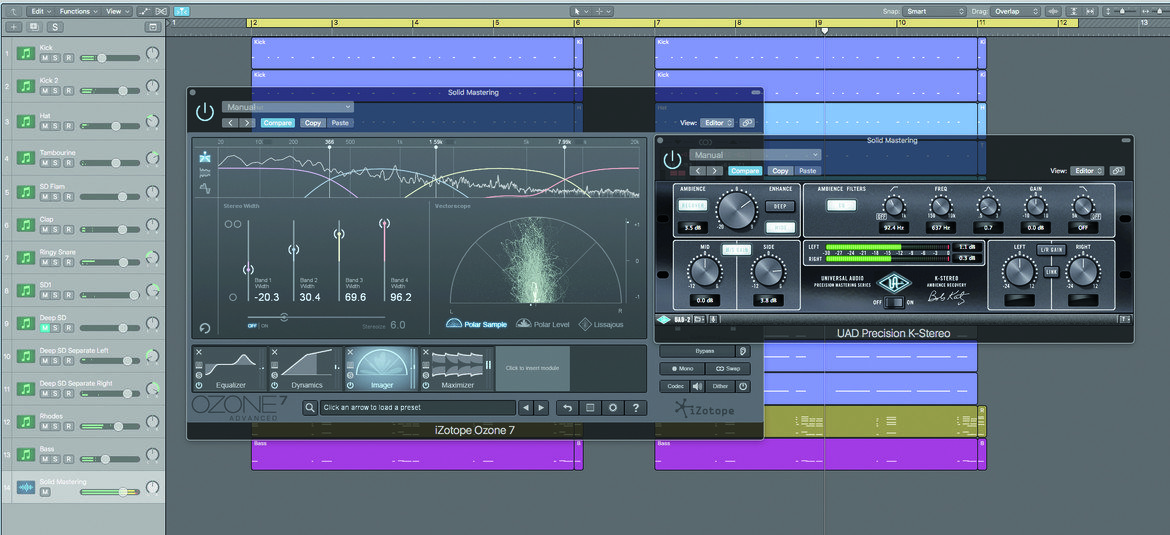Viewport: 1170px width, 535px height.
Task: Open Ozone help question mark
Action: pyautogui.click(x=636, y=408)
